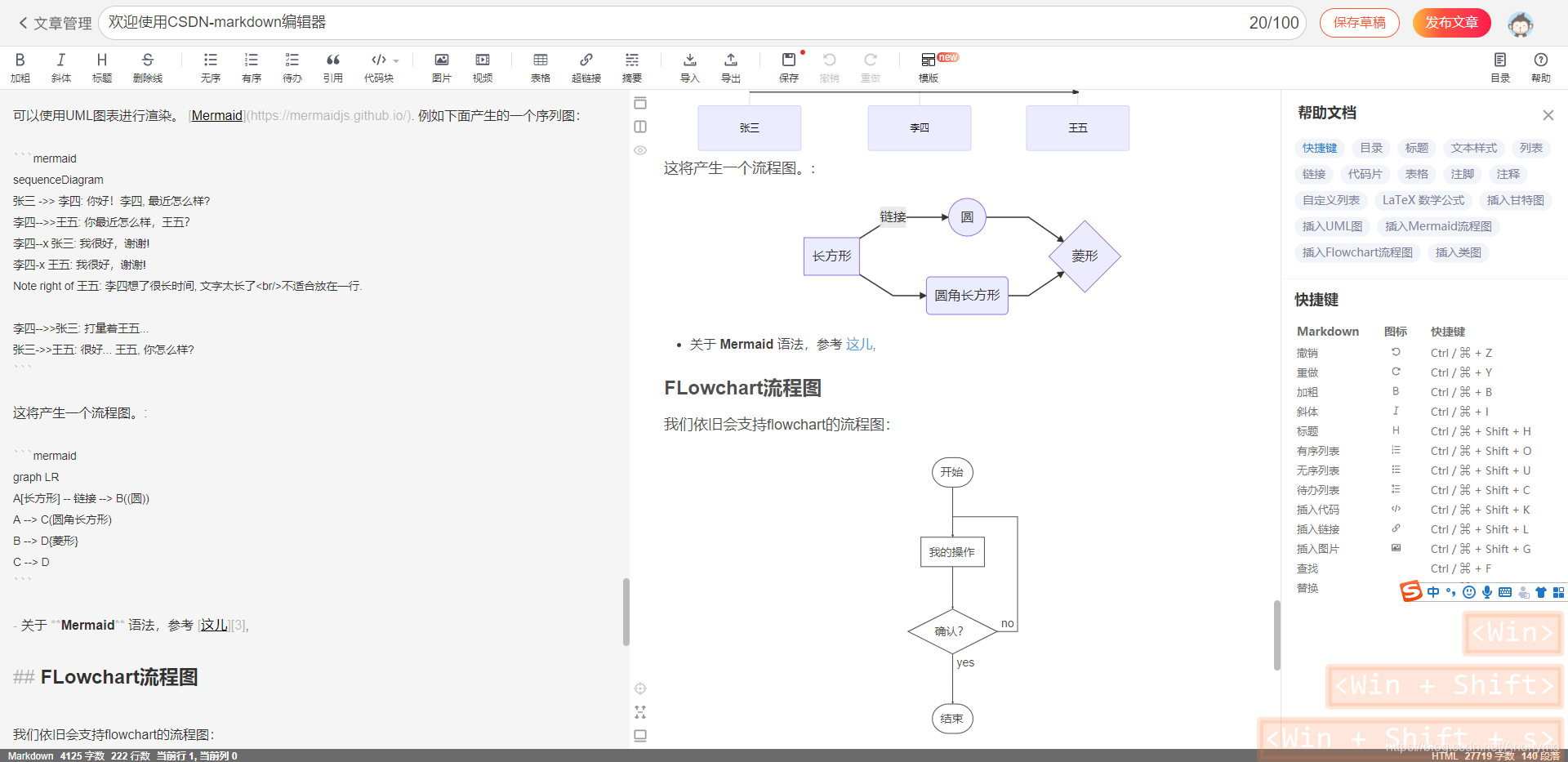The height and width of the screenshot is (762, 1568).
Task: Click the editor pane vertical scrollbar
Action: (x=626, y=612)
